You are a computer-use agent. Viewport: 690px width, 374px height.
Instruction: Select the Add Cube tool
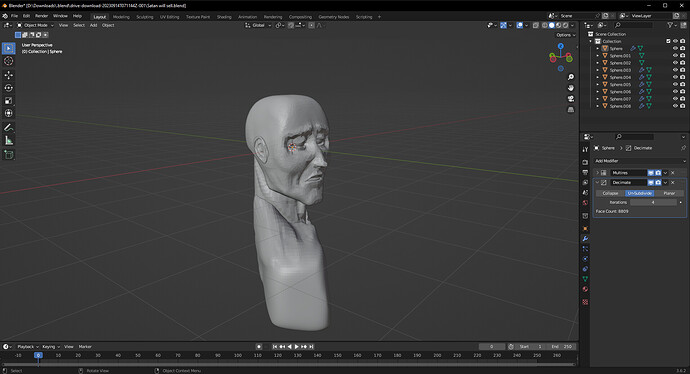[x=8, y=155]
